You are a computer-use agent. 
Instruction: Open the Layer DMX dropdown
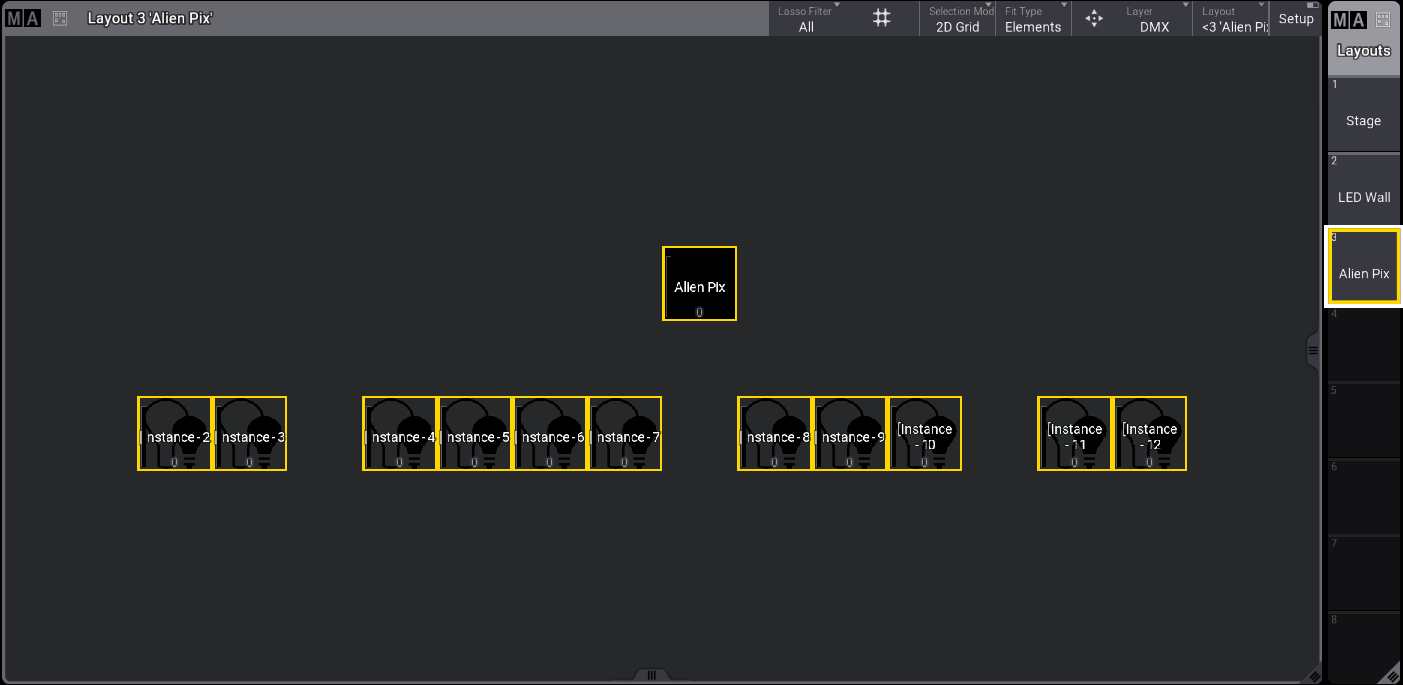coord(1154,19)
